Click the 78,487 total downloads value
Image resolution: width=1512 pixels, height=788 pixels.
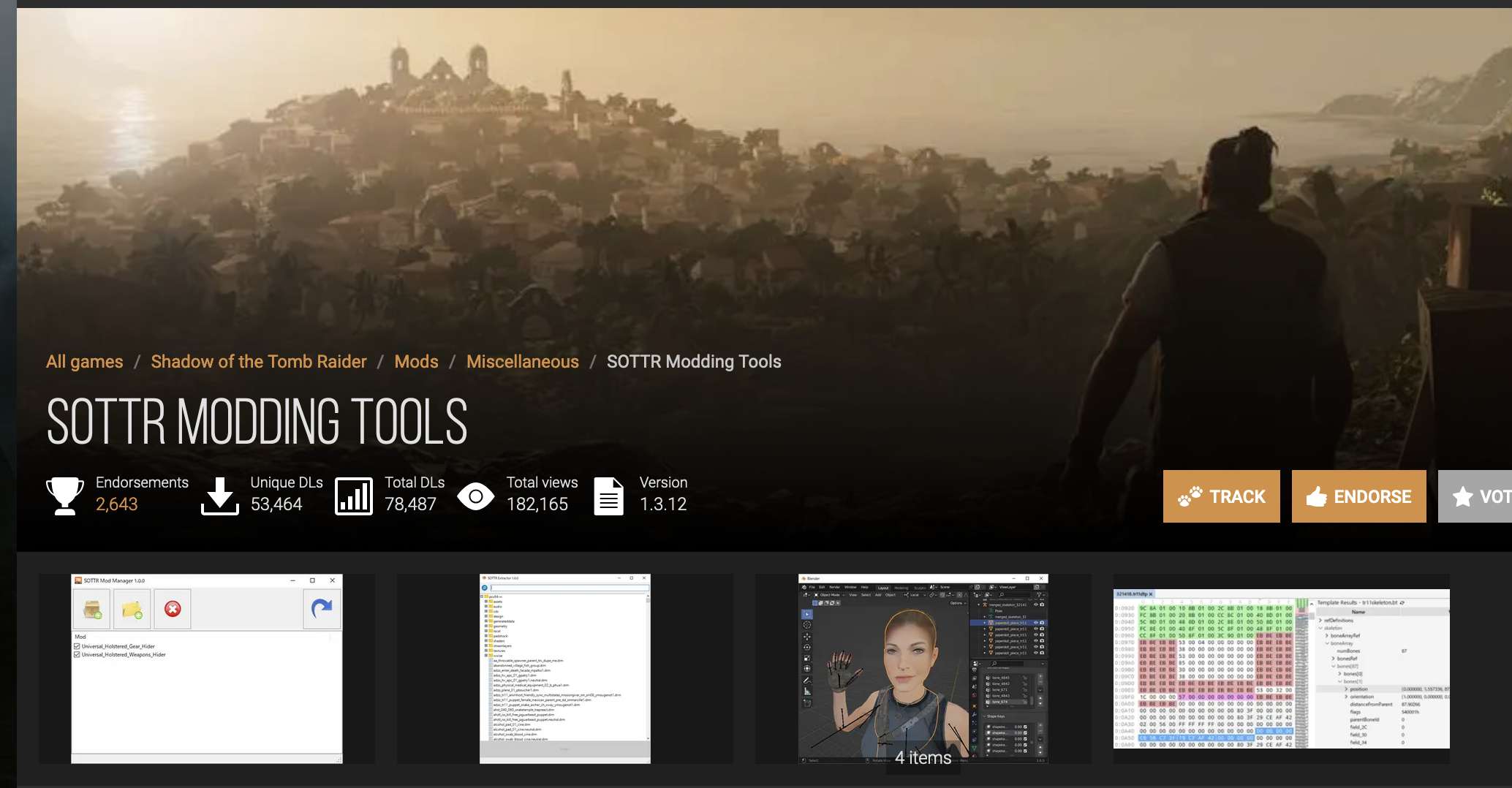410,504
